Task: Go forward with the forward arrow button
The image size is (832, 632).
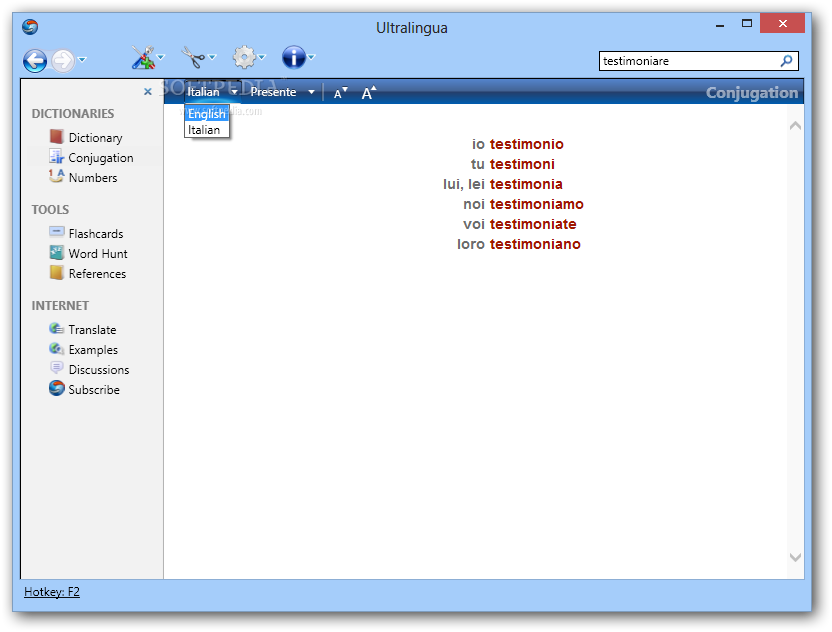Action: pyautogui.click(x=63, y=61)
